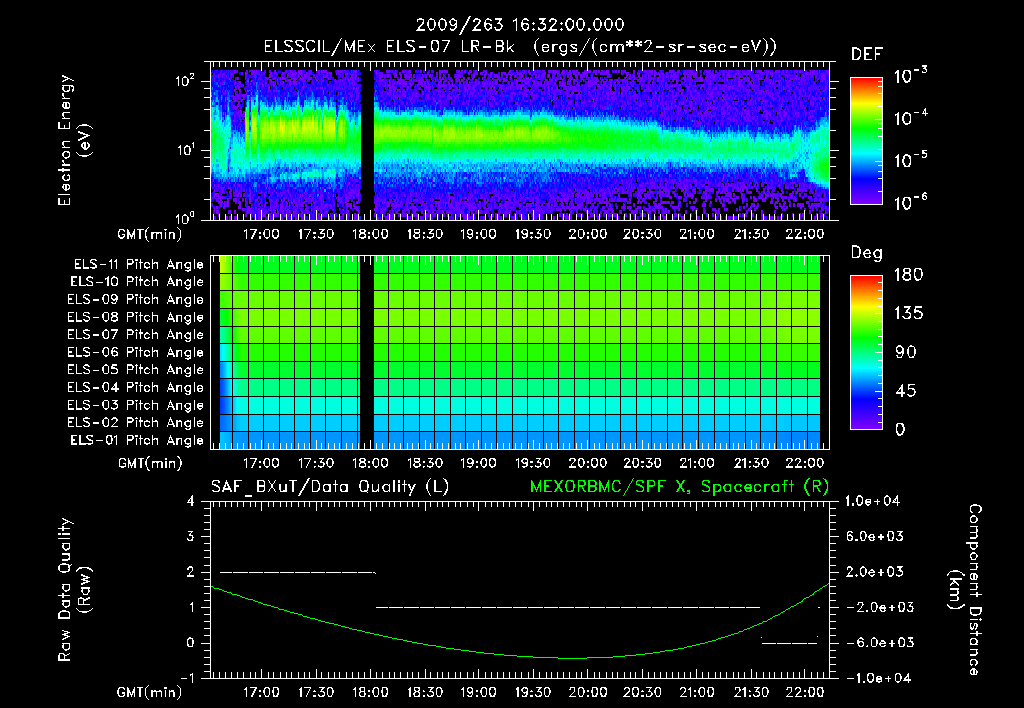
Task: Click the 22:00 time label under data quality plot
Action: [x=805, y=692]
